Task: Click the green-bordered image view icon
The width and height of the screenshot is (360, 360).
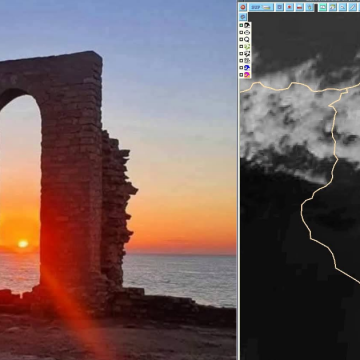Action: [323, 7]
